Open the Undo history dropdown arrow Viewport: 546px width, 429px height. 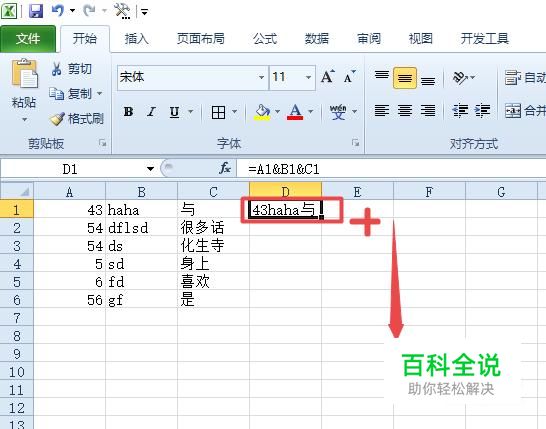[72, 10]
